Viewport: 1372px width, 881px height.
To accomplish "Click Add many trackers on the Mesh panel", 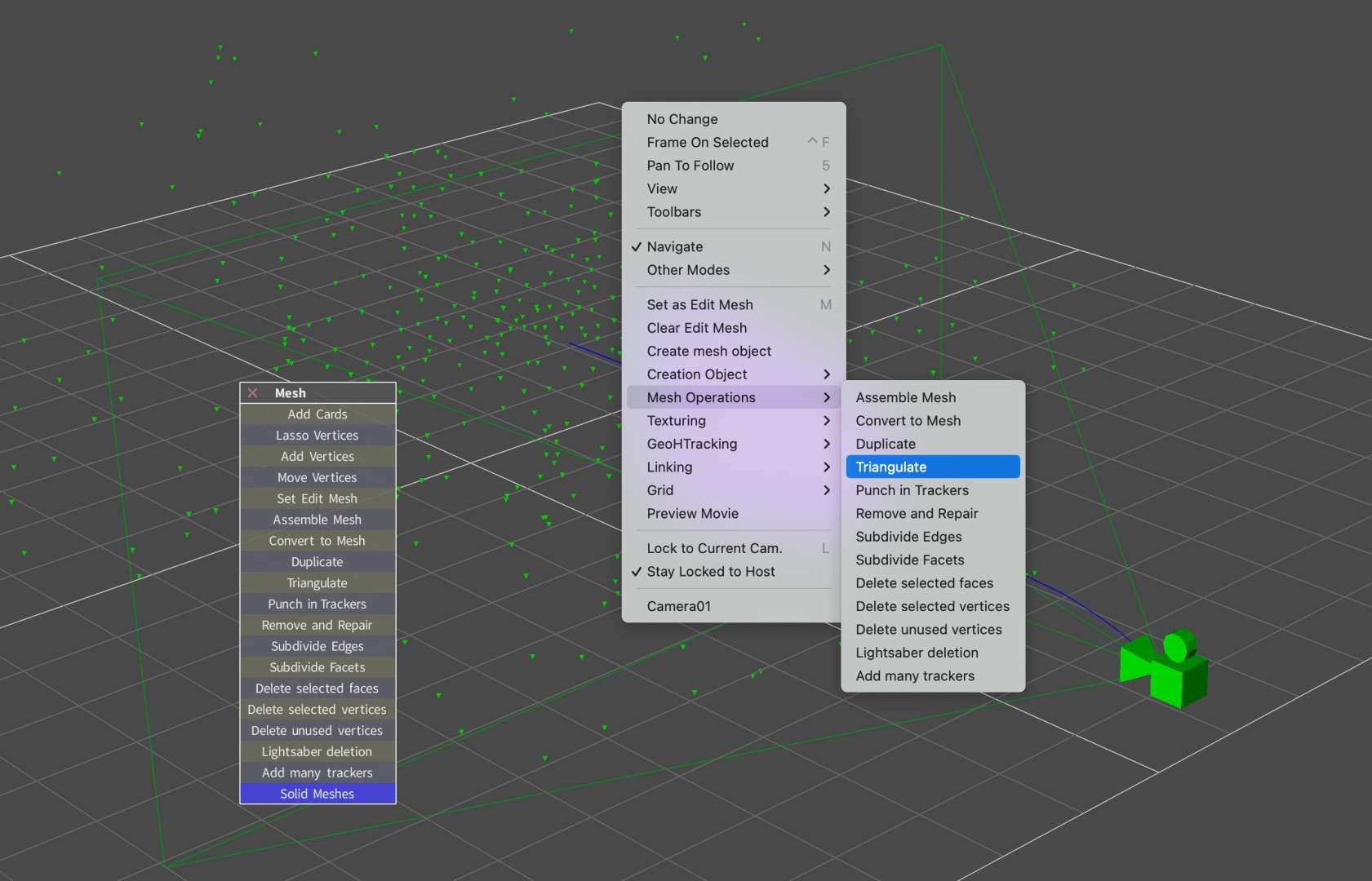I will (317, 773).
